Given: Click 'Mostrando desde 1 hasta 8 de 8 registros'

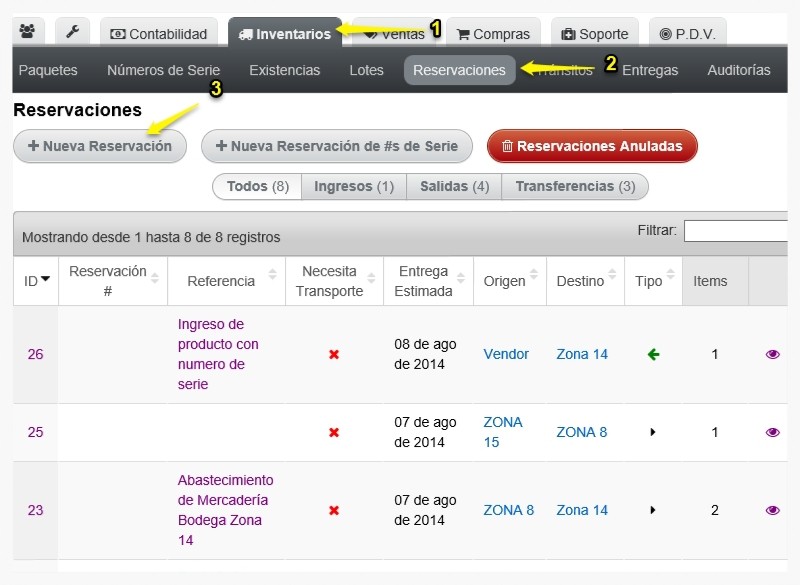Looking at the screenshot, I should [x=151, y=237].
